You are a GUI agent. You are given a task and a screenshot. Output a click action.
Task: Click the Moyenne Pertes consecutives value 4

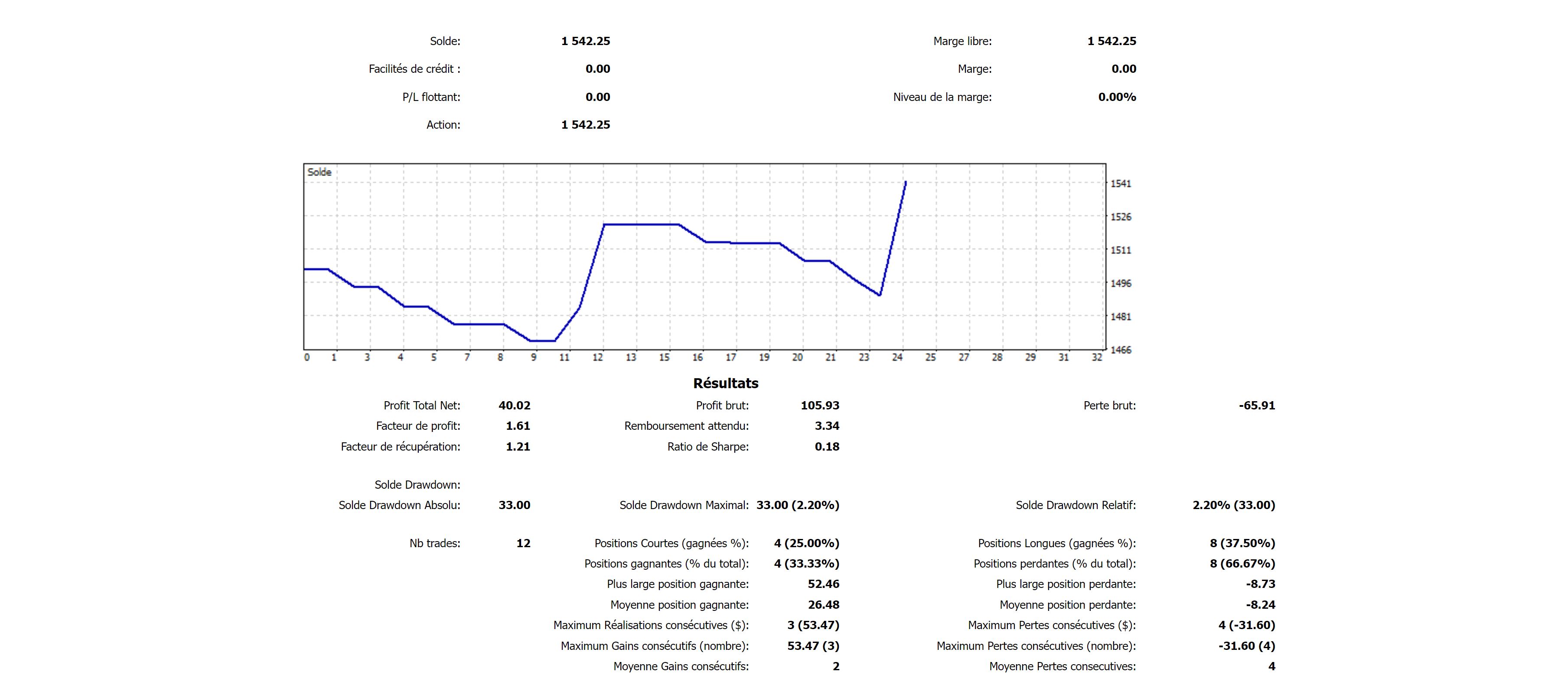click(x=1271, y=666)
